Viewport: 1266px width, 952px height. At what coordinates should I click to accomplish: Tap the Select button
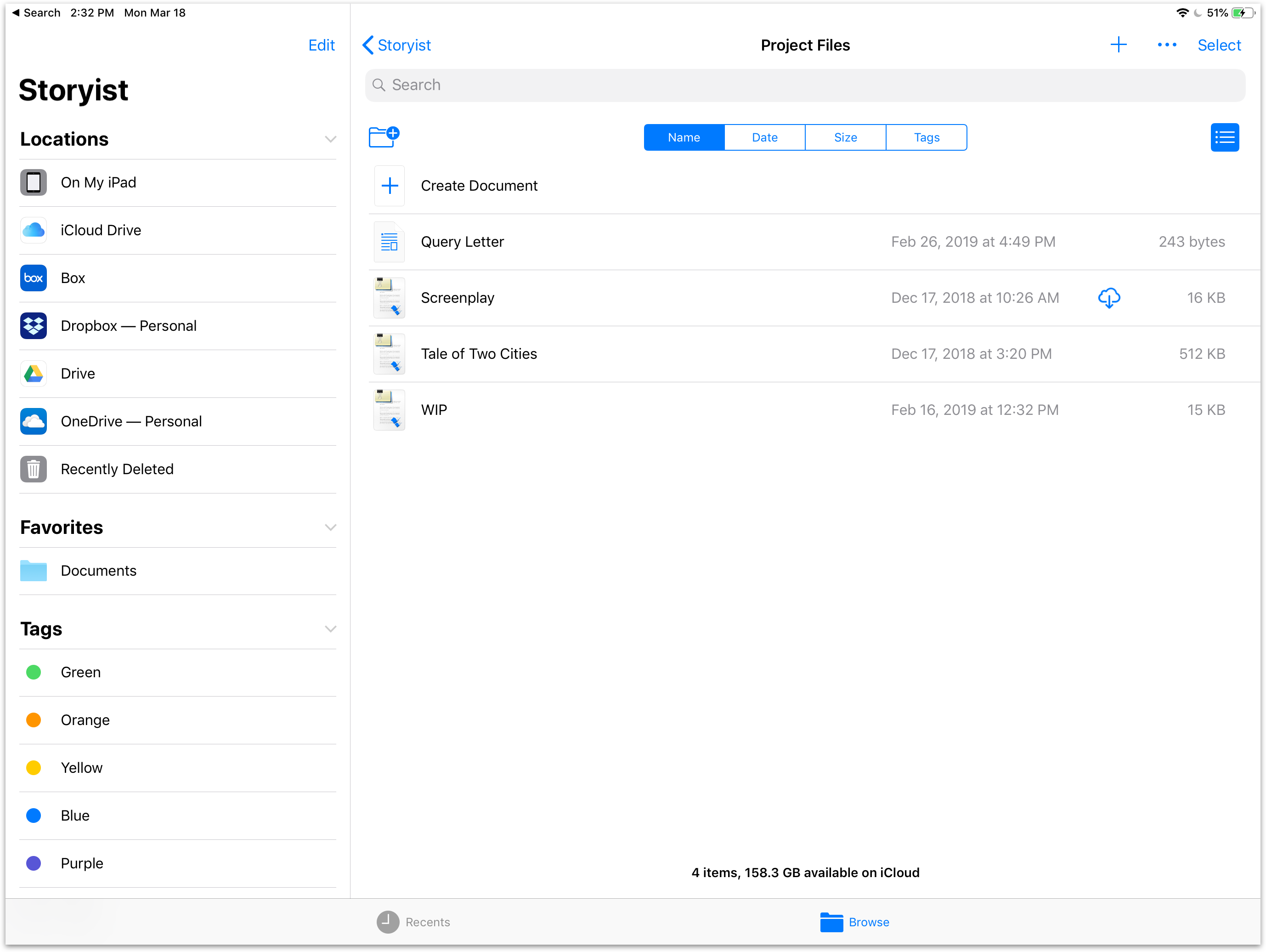pos(1219,45)
